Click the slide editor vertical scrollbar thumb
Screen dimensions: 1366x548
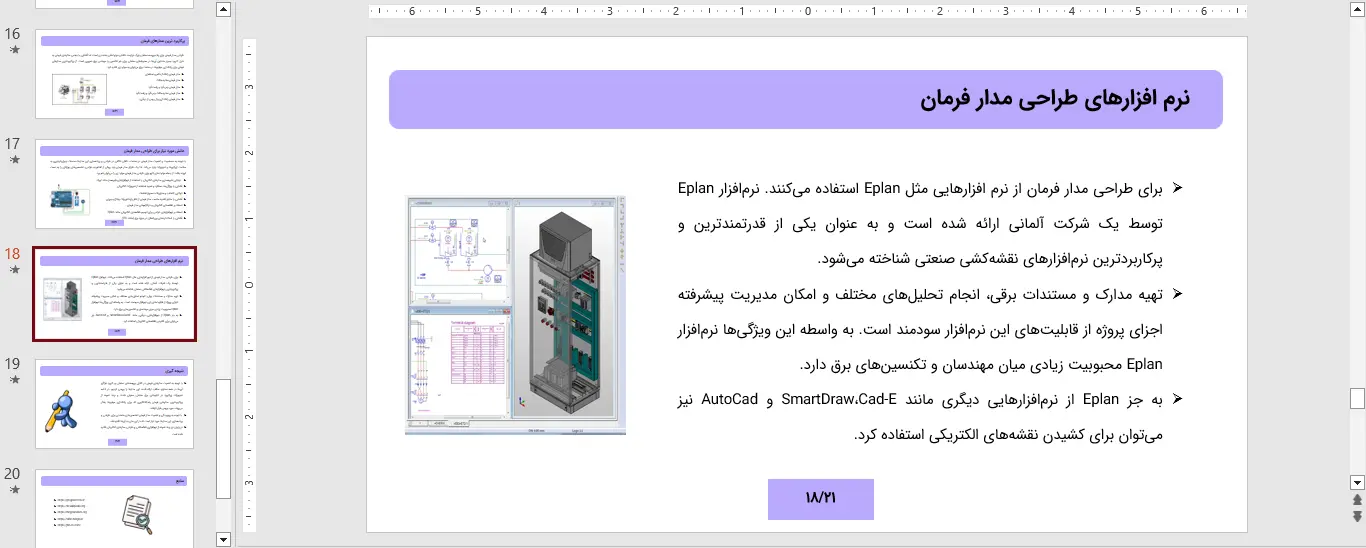pos(1357,398)
